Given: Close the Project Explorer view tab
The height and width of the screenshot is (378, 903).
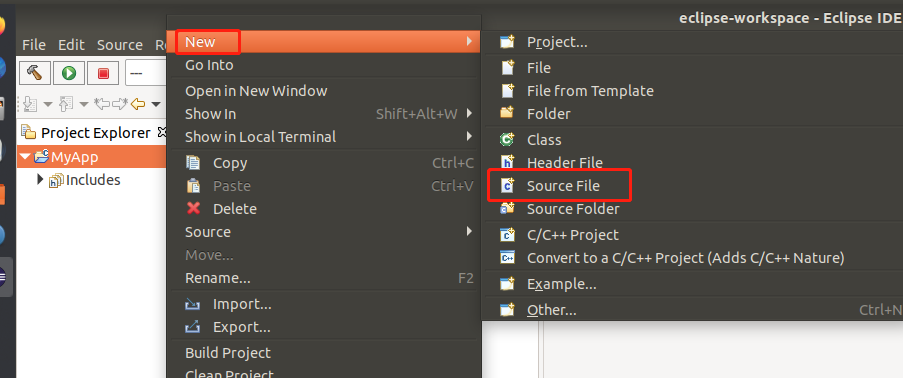Looking at the screenshot, I should [162, 133].
